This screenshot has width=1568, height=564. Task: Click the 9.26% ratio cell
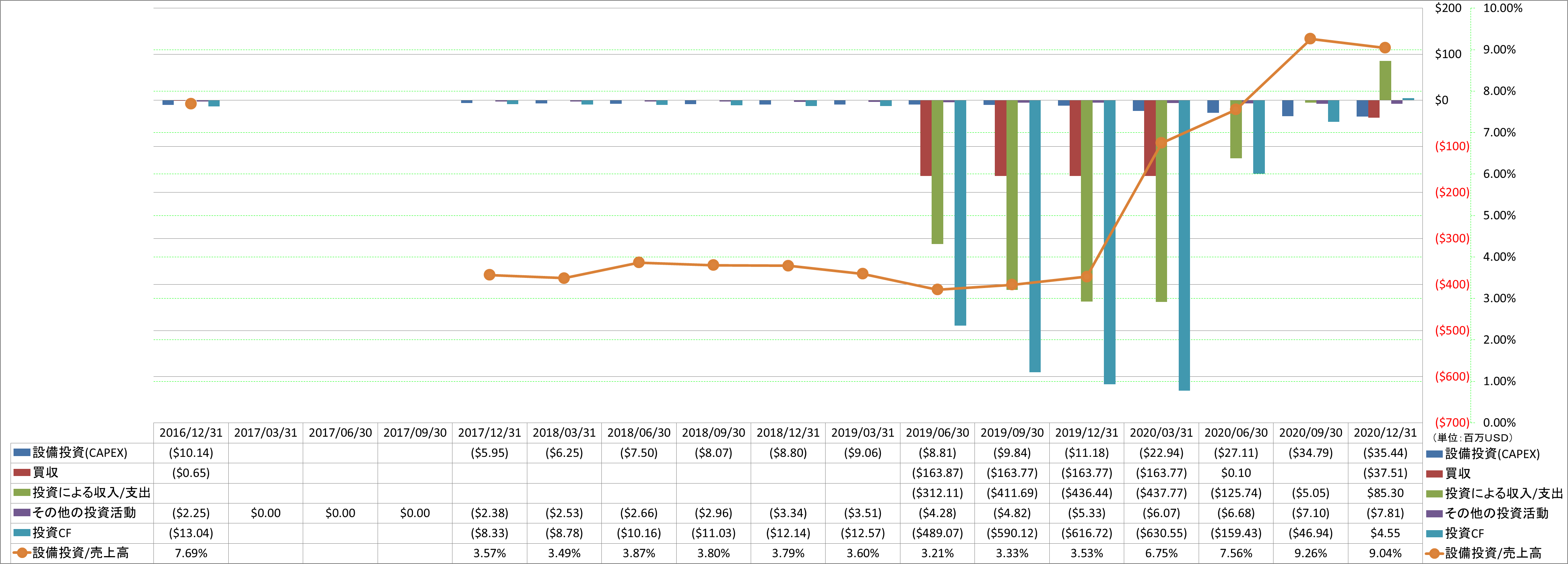coord(1310,553)
